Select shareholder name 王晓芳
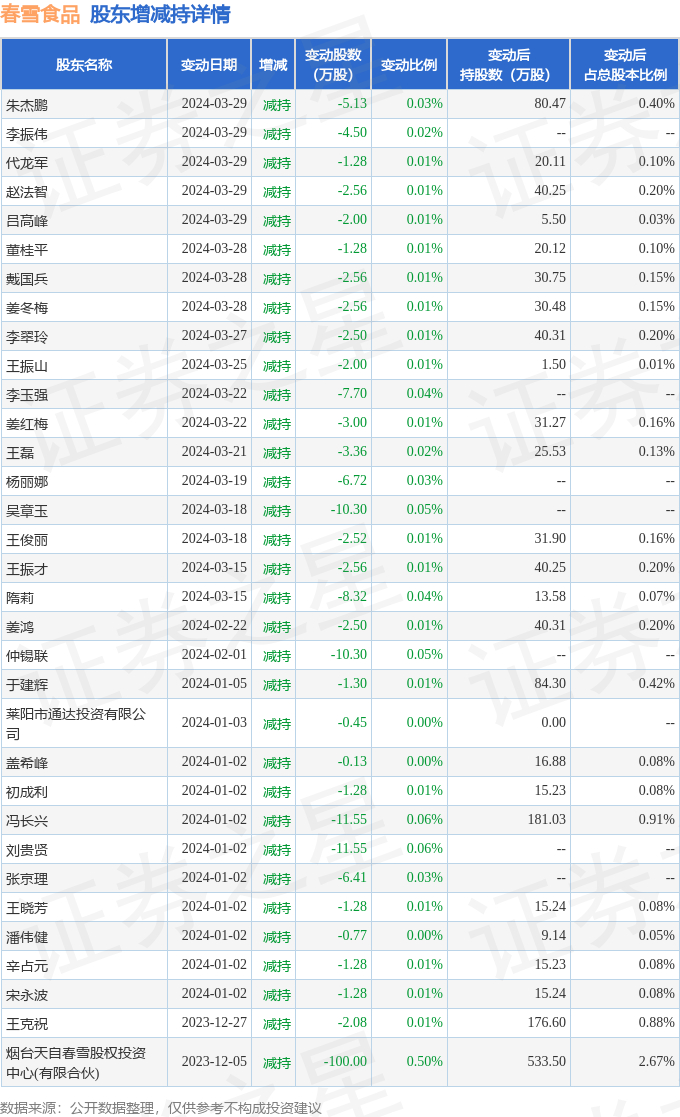Viewport: 680px width, 1117px height. tap(27, 908)
